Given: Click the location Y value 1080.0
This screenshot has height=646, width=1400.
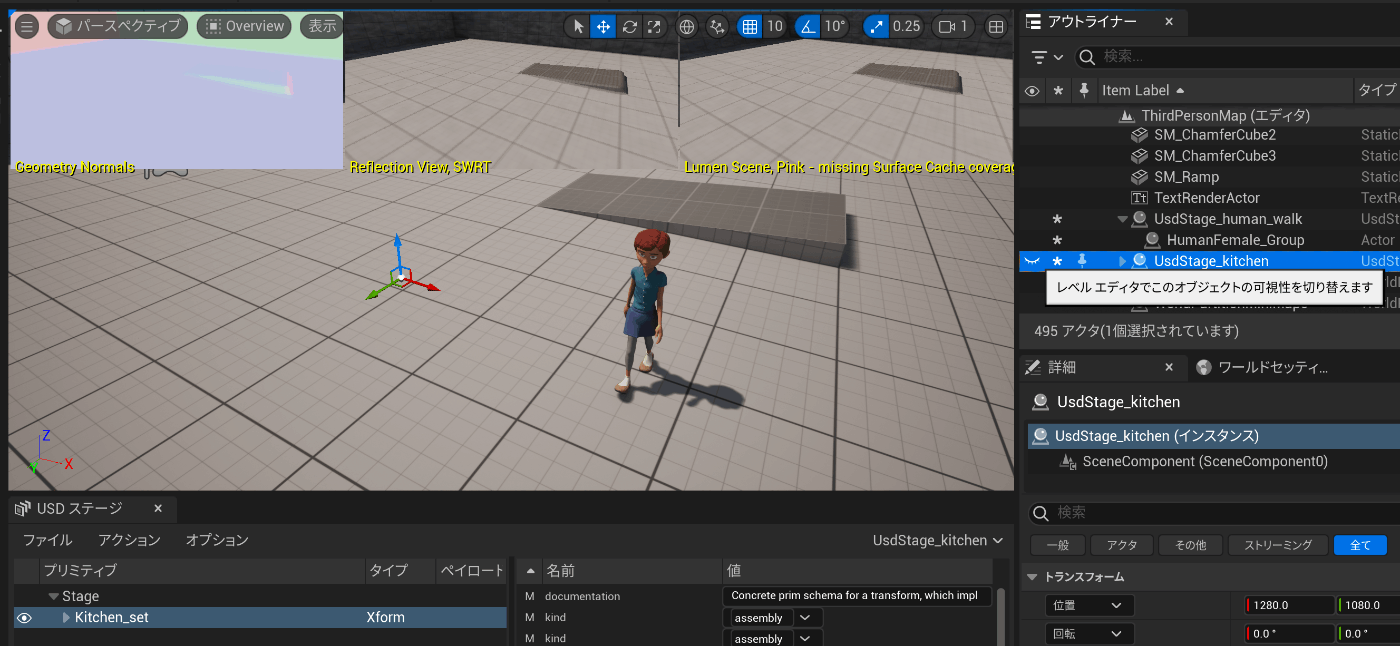Looking at the screenshot, I should coord(1369,605).
